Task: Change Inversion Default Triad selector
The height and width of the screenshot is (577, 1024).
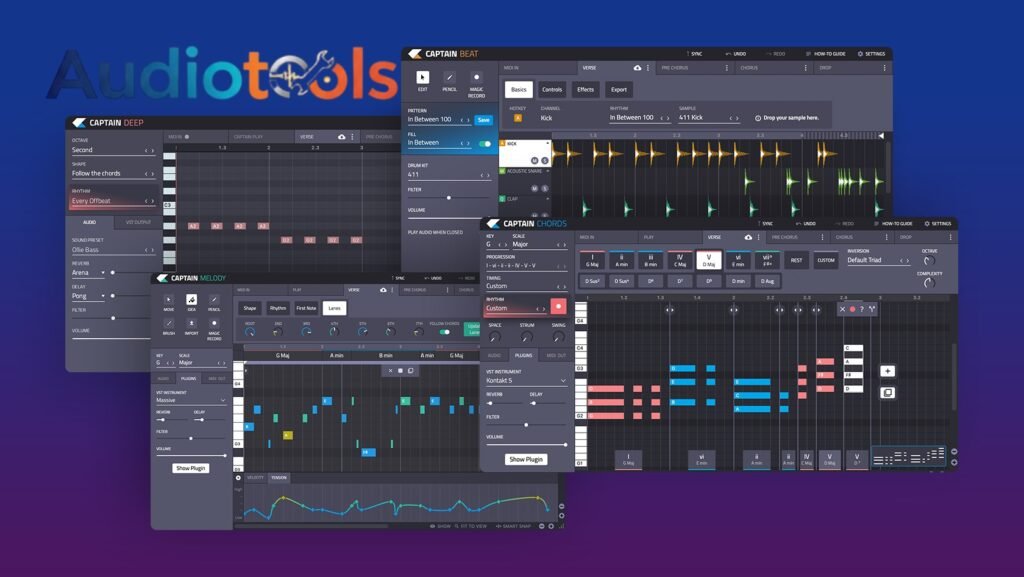Action: click(878, 260)
